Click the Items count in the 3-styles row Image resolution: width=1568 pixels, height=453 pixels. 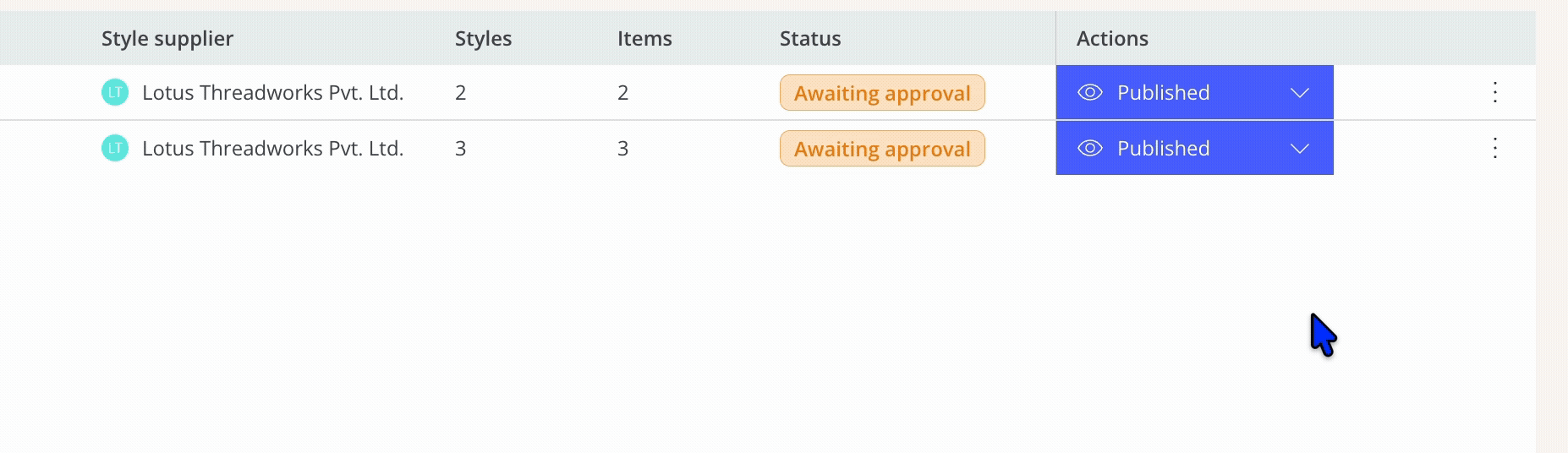(x=623, y=148)
